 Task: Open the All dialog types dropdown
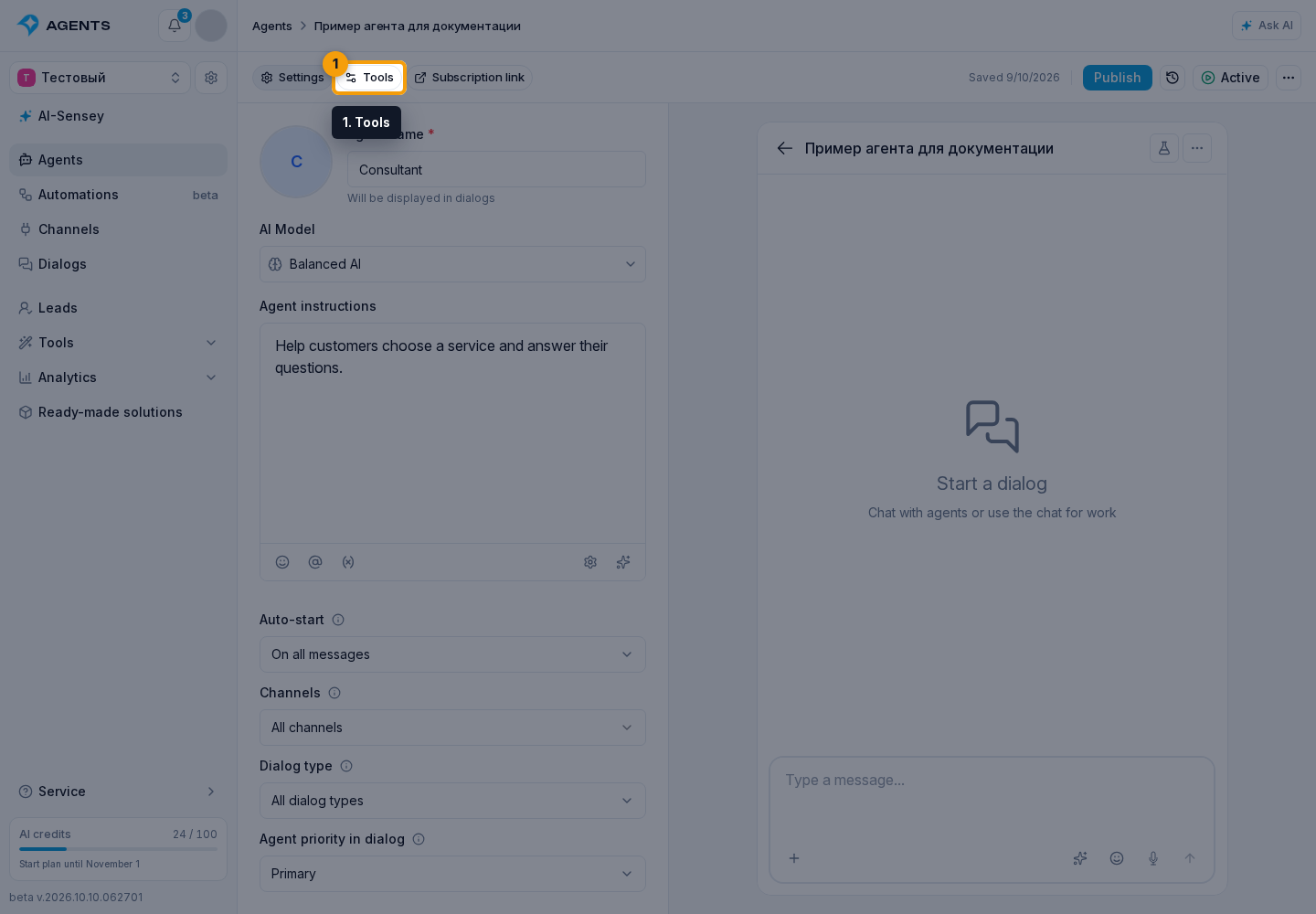pyautogui.click(x=452, y=801)
